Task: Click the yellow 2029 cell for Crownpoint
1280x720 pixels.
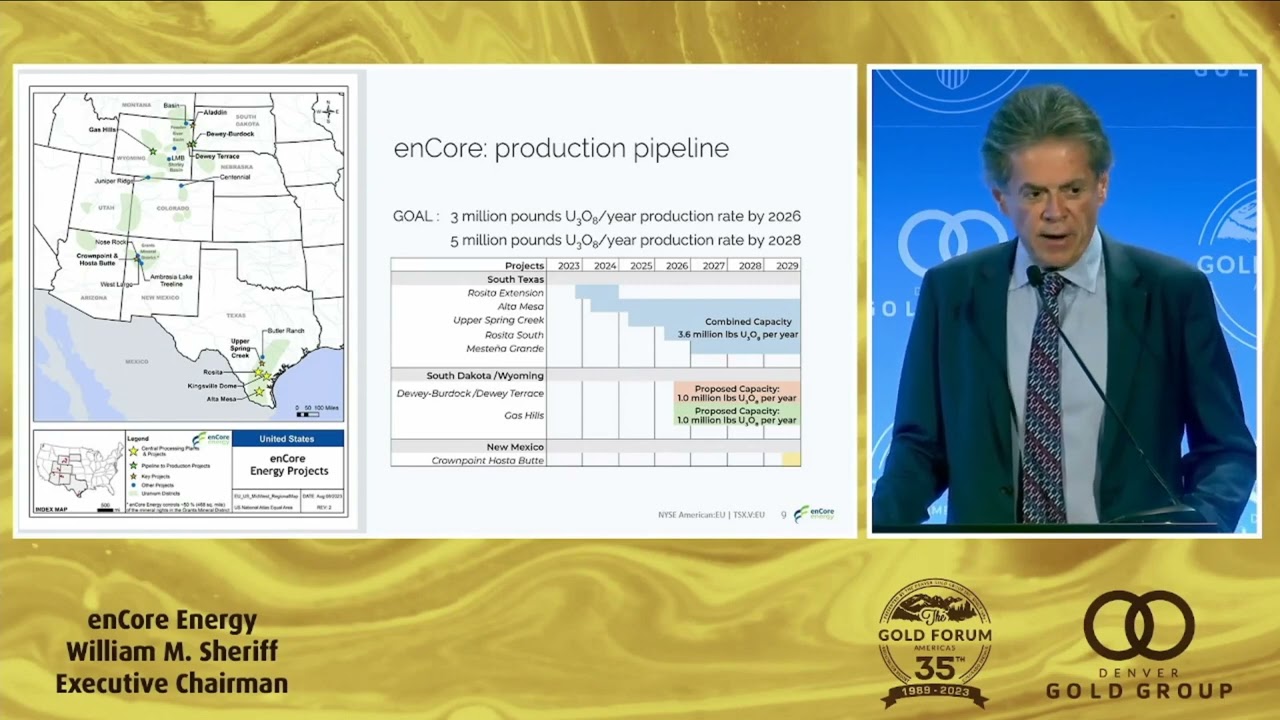Action: point(791,460)
